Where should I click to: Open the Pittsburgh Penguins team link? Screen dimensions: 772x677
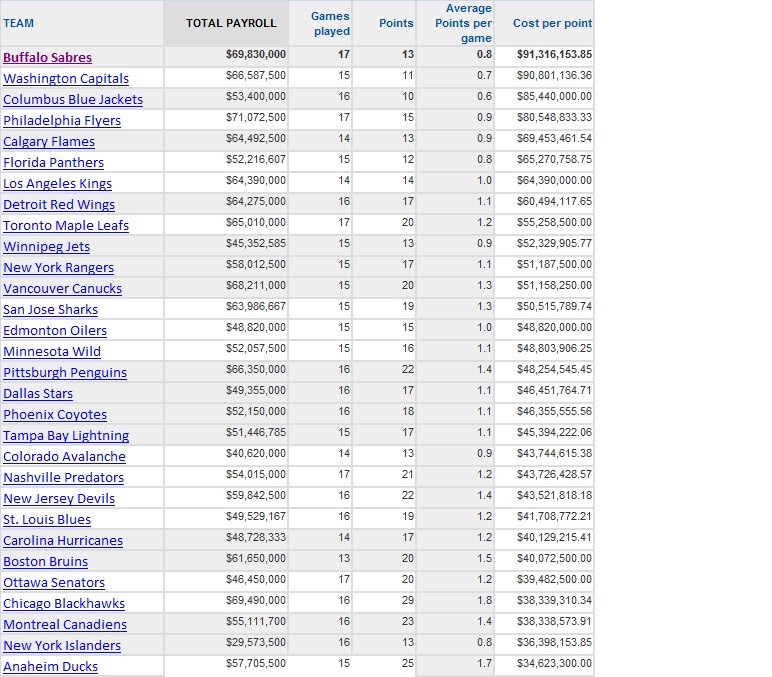[65, 373]
